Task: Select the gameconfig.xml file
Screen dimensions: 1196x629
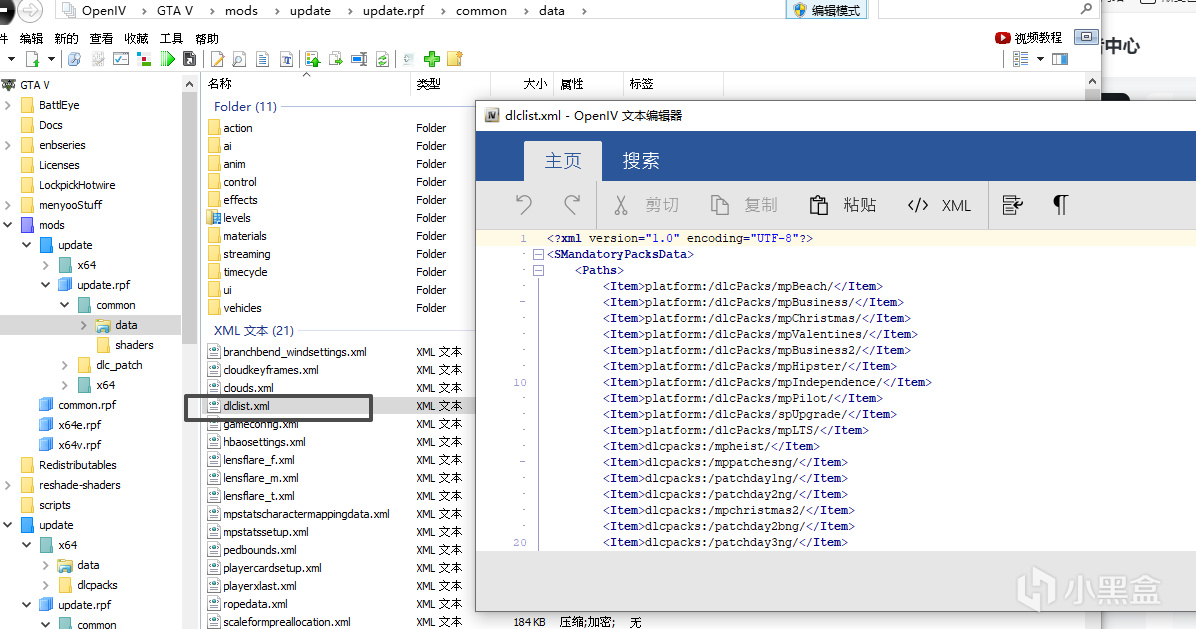Action: [x=260, y=425]
